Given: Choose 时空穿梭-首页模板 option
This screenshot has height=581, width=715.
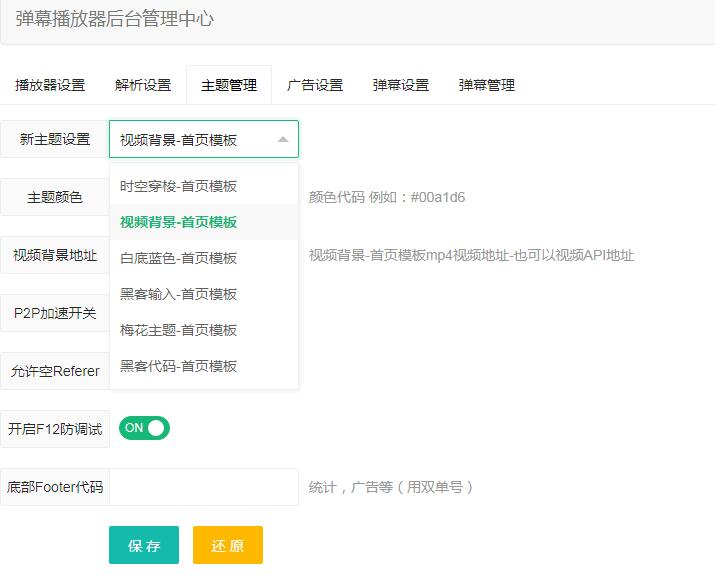Looking at the screenshot, I should tap(204, 186).
